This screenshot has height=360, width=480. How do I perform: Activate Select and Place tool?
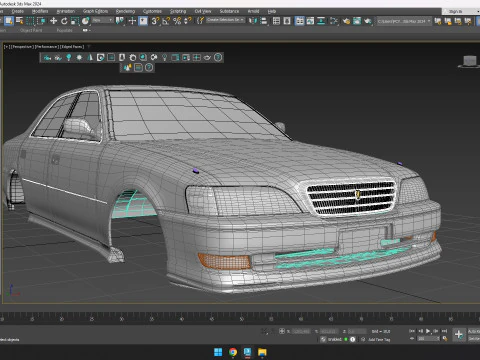86,21
